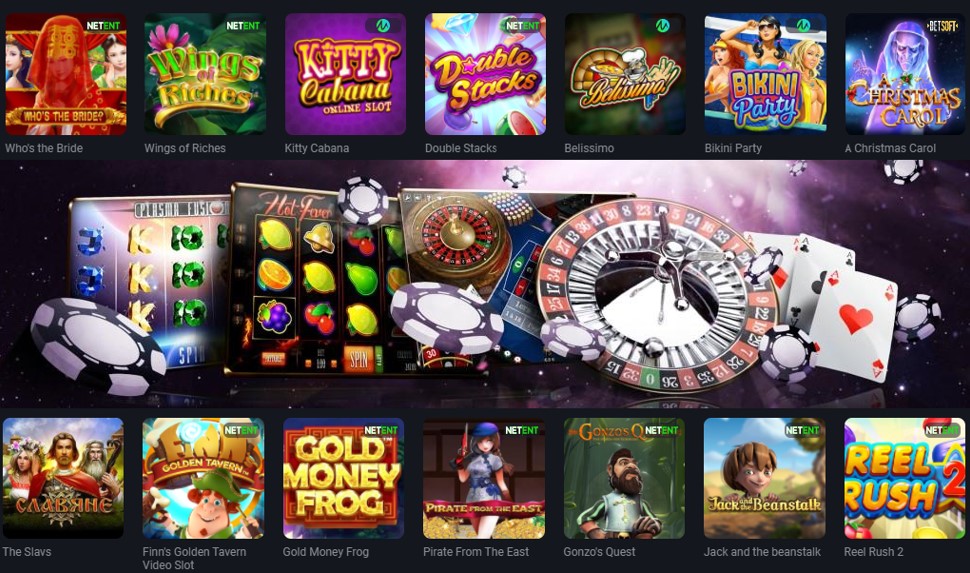Select the Jack and the Beanstalk tile
The image size is (970, 573).
pyautogui.click(x=765, y=478)
